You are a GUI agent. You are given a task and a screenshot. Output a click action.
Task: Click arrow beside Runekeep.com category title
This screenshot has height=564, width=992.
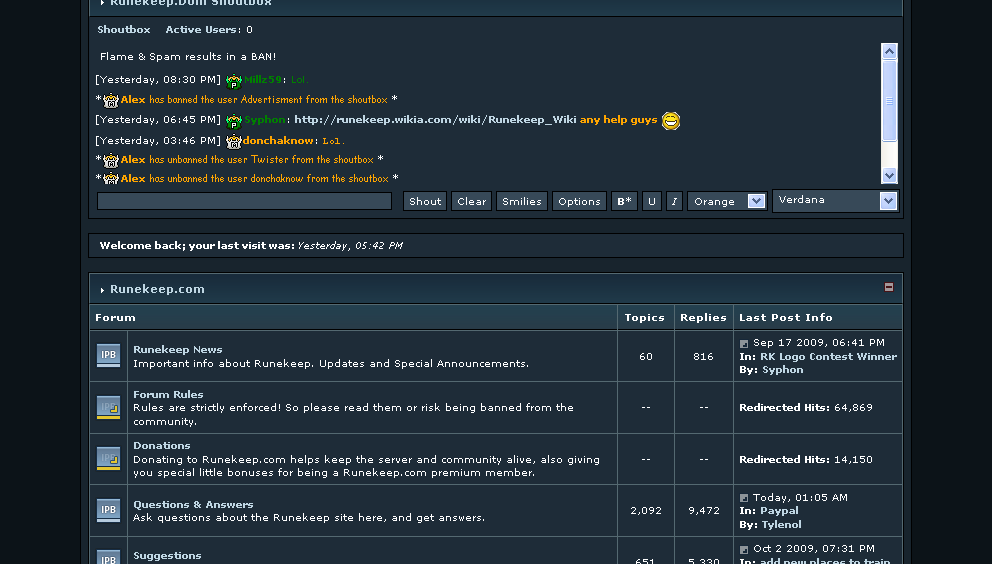102,290
